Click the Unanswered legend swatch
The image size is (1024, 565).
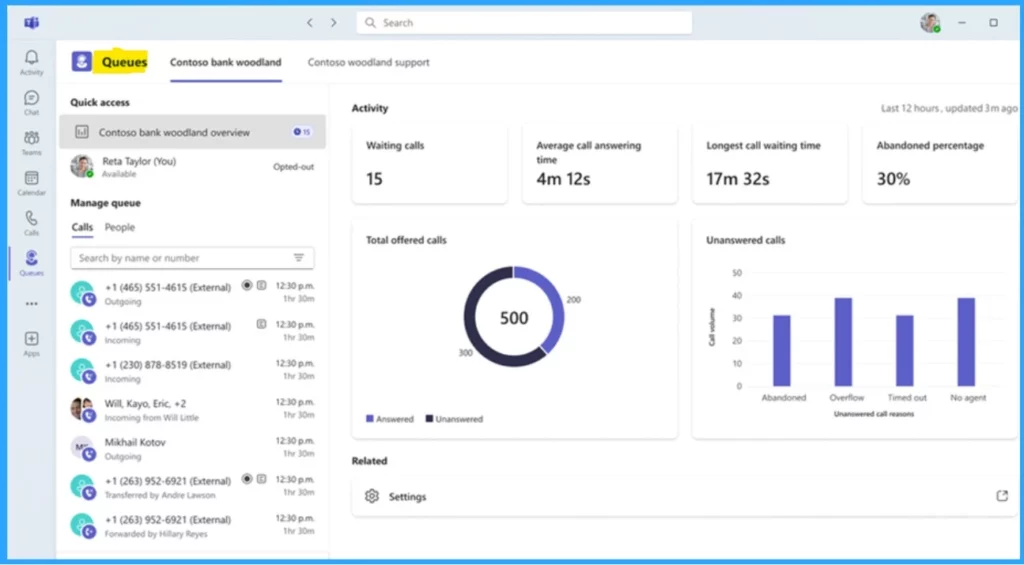[x=429, y=419]
